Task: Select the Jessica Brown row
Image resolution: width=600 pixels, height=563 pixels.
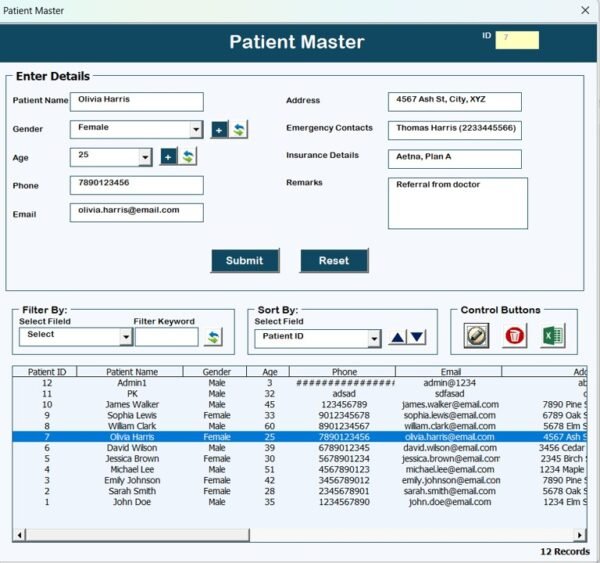Action: [x=300, y=459]
